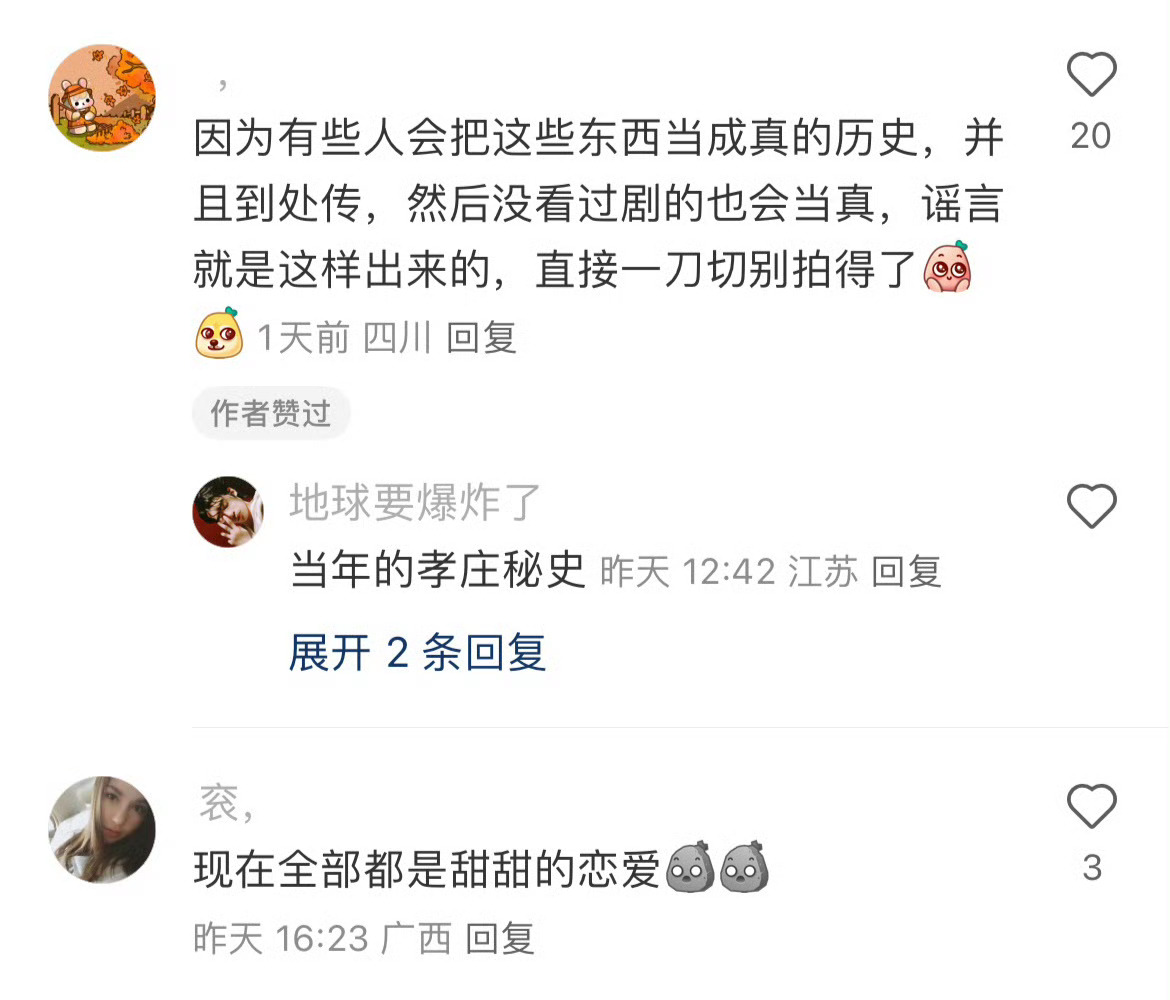The image size is (1170, 1000).
Task: Tap the like count 20
Action: pos(1091,136)
